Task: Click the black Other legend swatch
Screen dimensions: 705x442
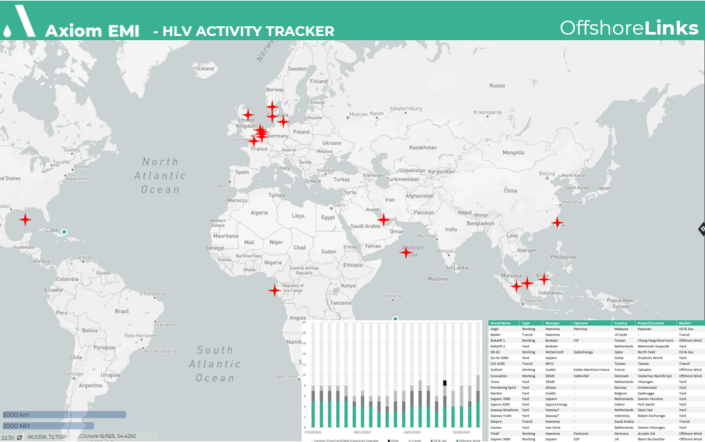Action: point(389,441)
